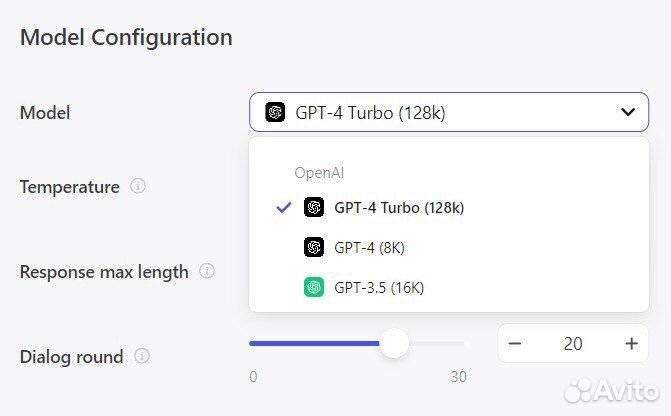
Task: Click the Dialog round value field showing 20
Action: [x=573, y=344]
